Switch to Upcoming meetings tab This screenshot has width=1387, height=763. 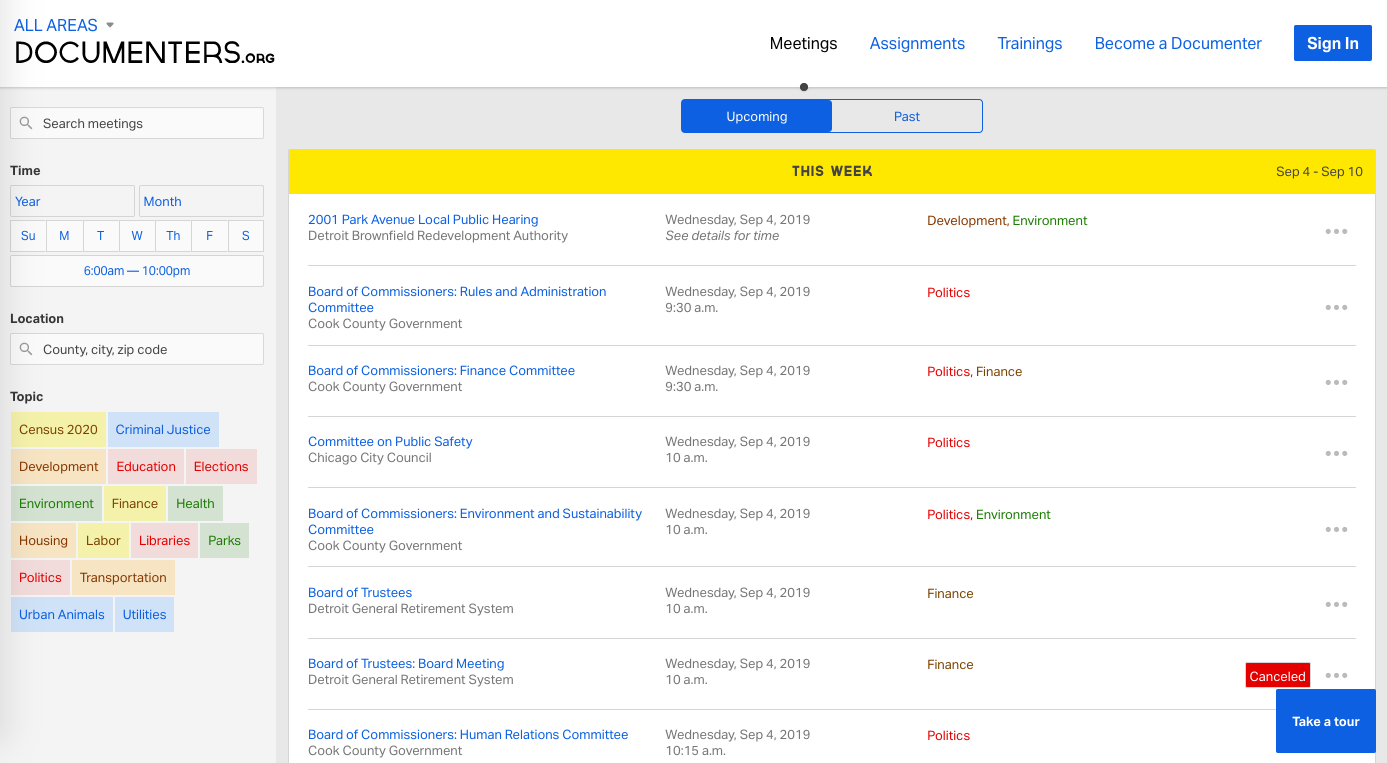pos(756,116)
